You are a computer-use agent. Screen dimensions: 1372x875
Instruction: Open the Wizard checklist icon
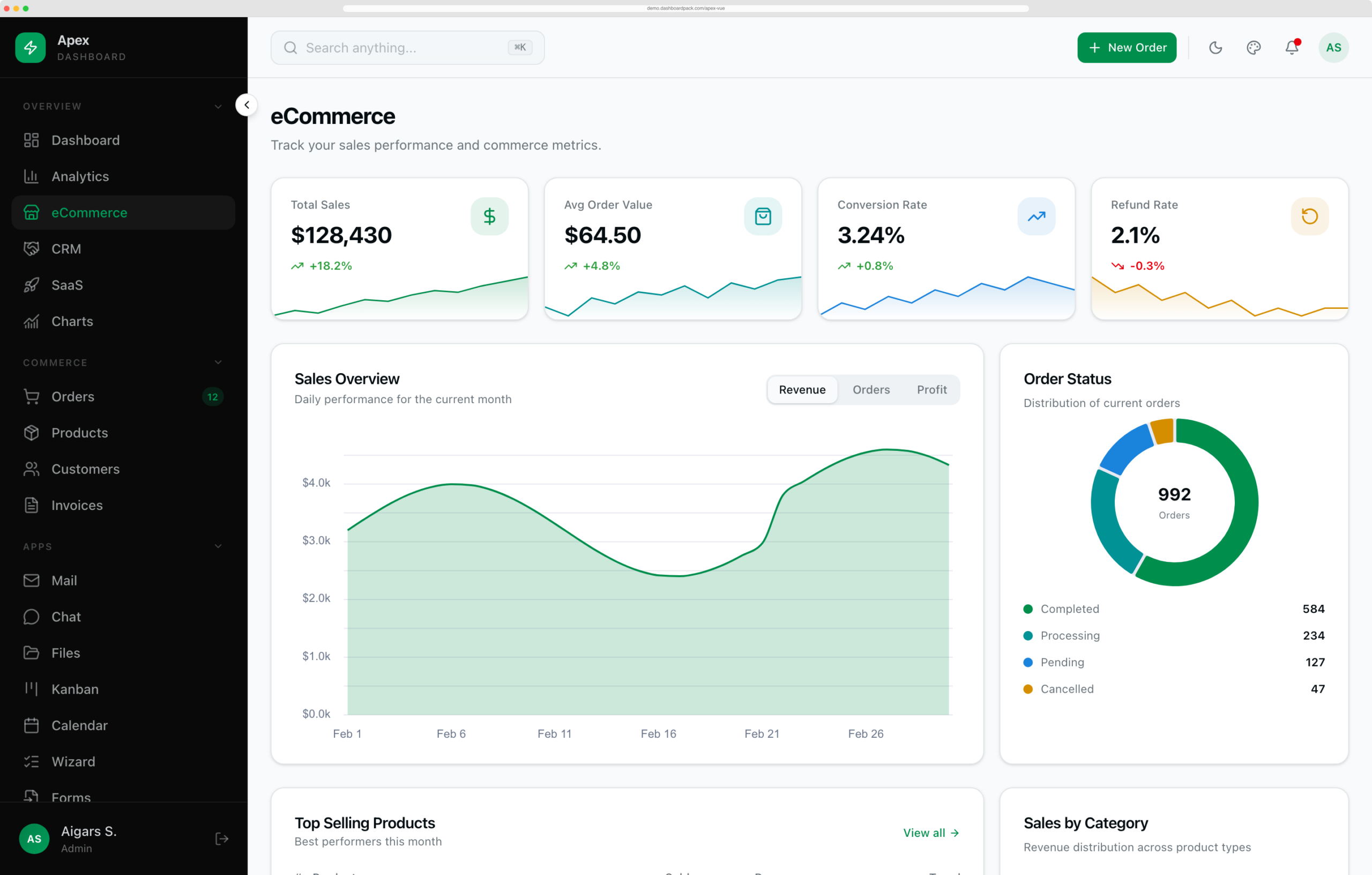coord(31,761)
